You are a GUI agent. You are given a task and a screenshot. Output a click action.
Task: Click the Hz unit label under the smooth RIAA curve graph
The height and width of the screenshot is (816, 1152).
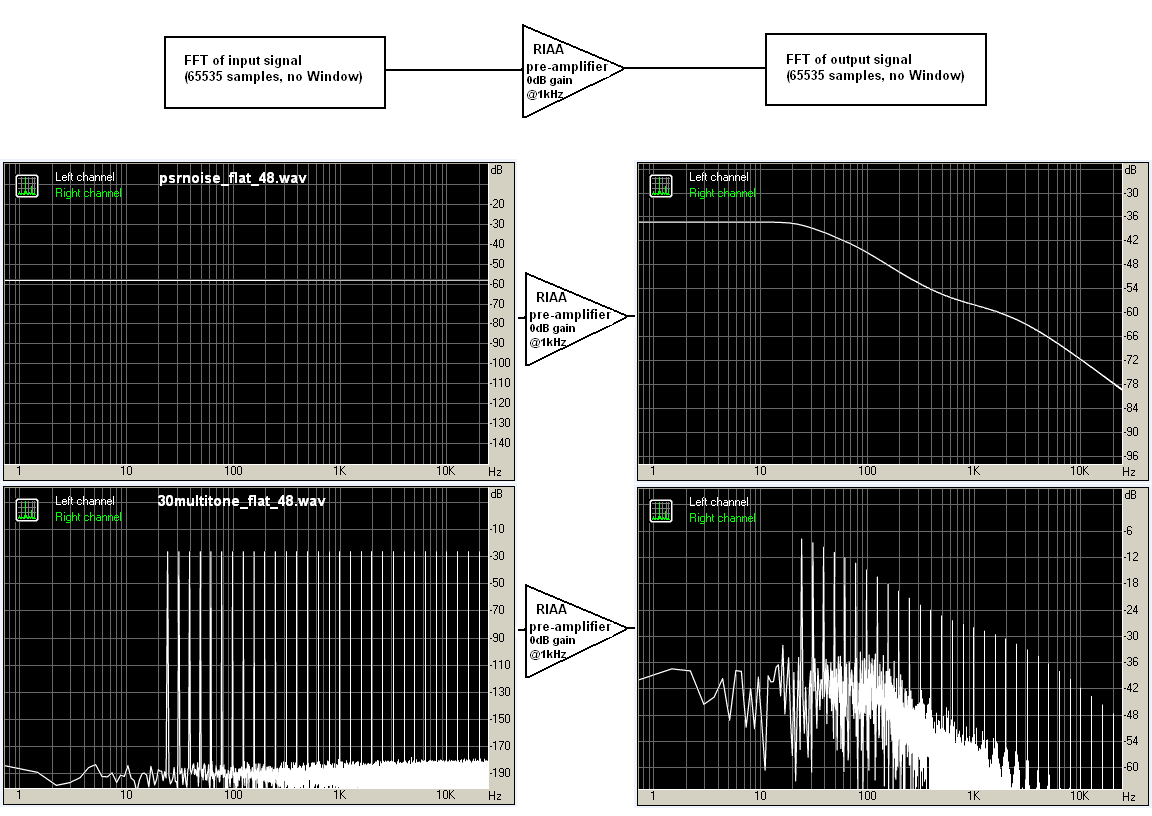click(x=1129, y=472)
